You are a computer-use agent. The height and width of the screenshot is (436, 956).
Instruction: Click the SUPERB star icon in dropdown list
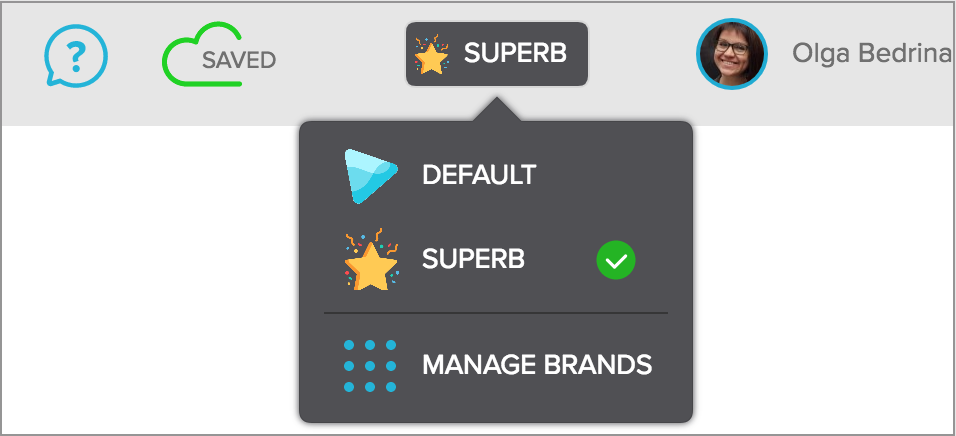click(371, 260)
